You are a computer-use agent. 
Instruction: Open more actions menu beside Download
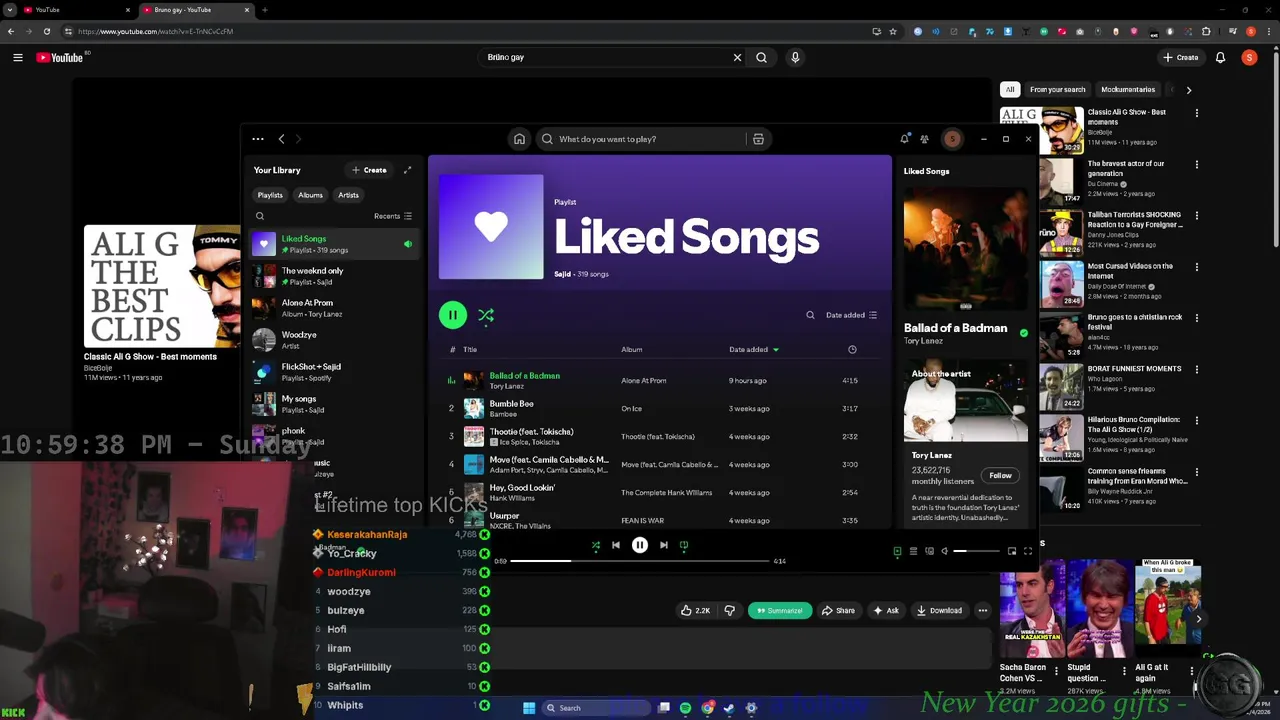983,610
